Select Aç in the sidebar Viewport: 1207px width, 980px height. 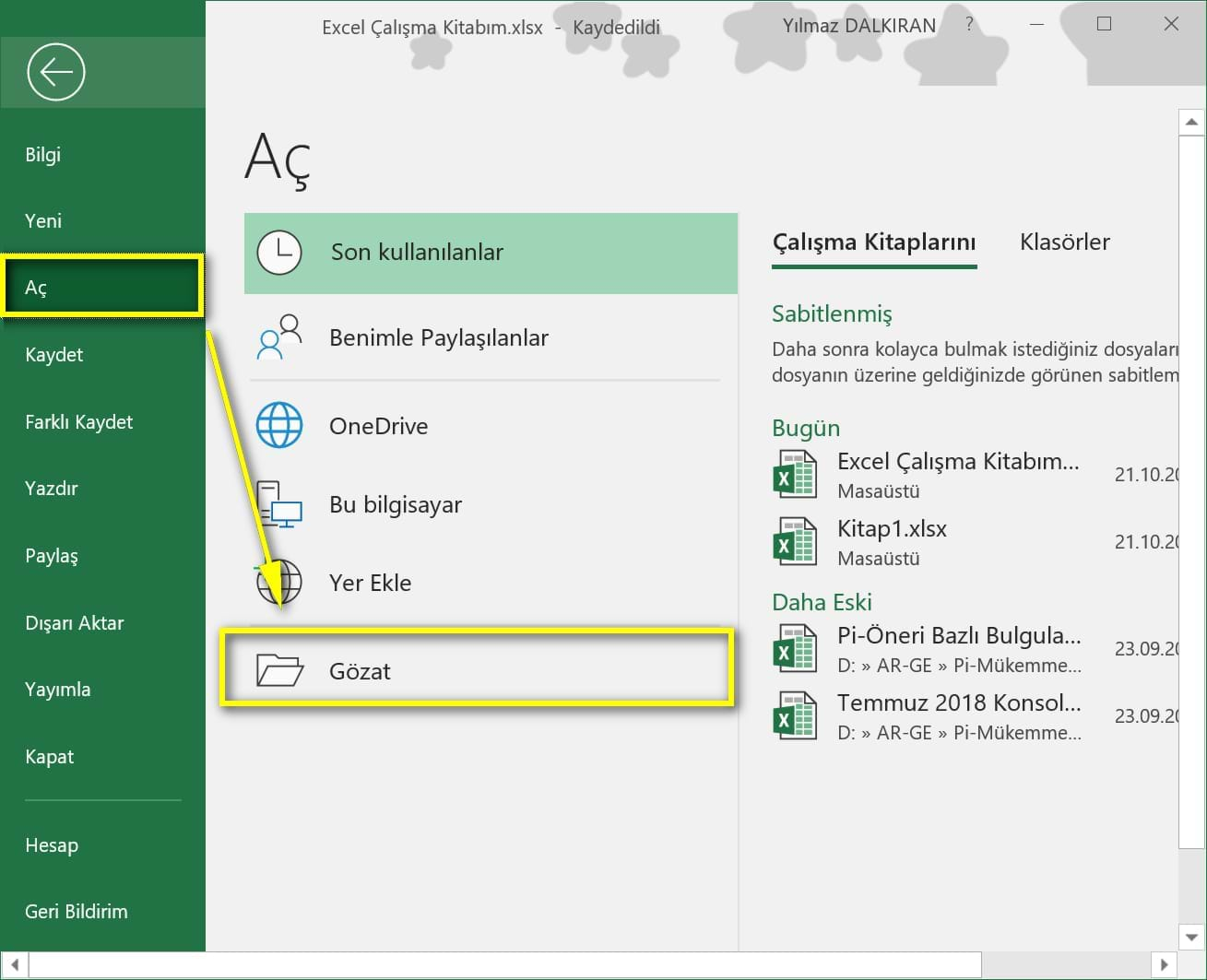click(102, 288)
